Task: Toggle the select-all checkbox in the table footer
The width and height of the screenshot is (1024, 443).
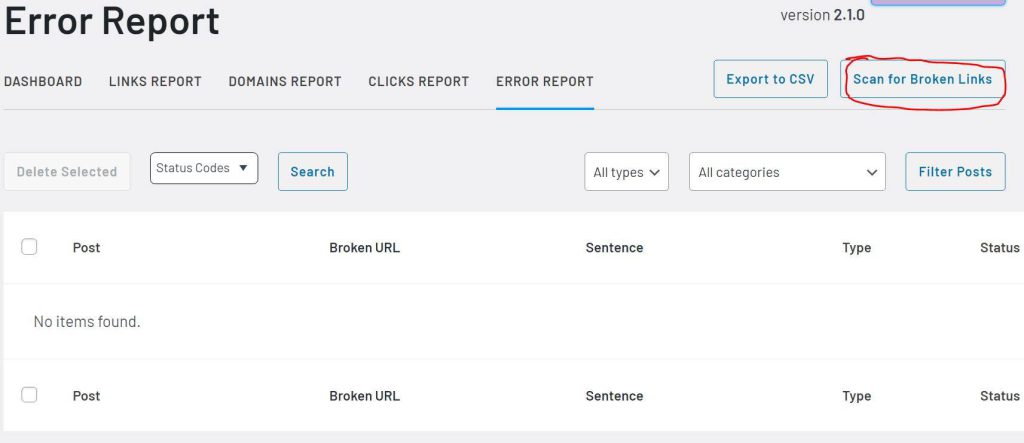Action: [29, 395]
